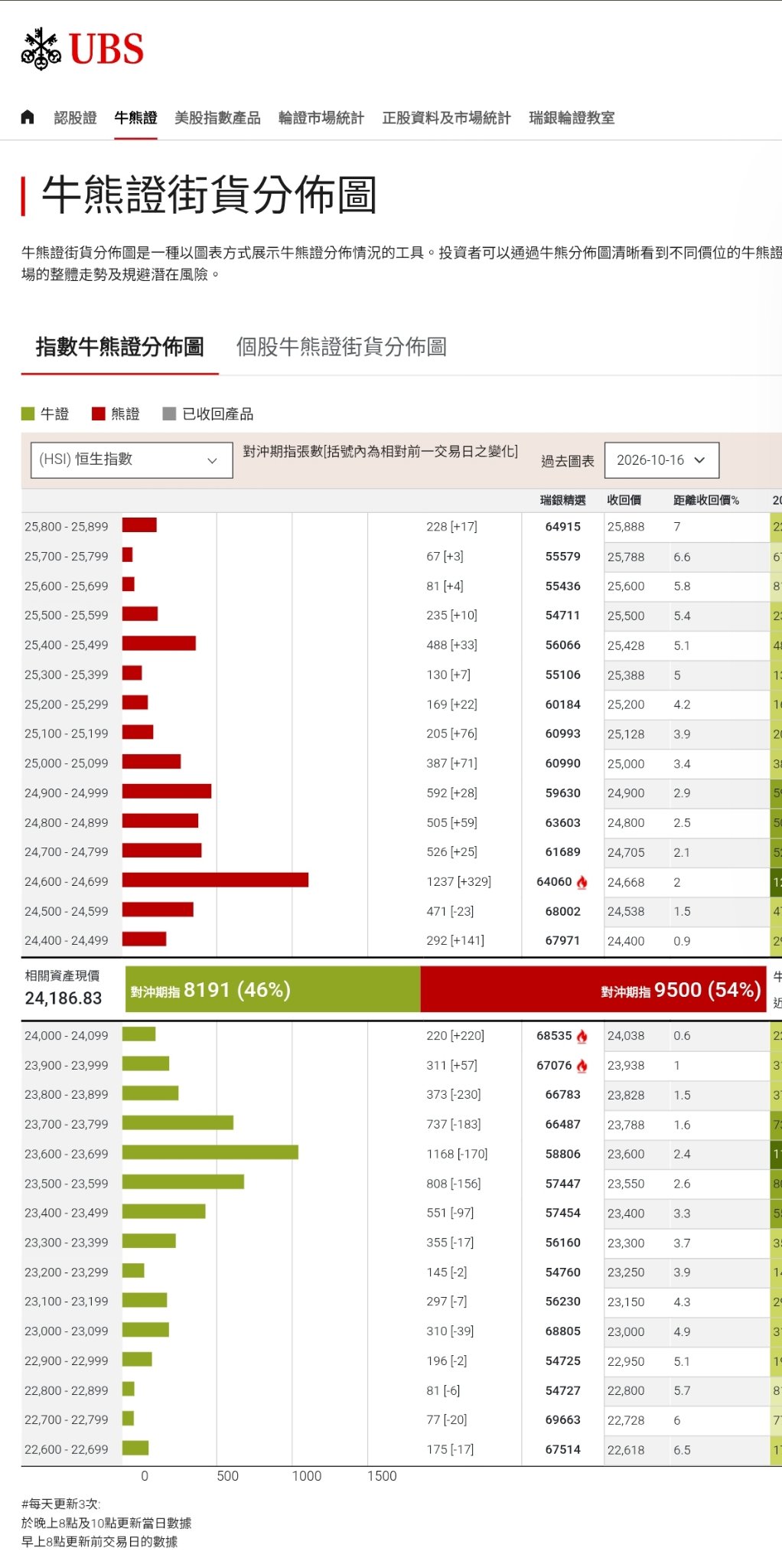
Task: Click value 220 [+220]
Action: pos(455,1036)
